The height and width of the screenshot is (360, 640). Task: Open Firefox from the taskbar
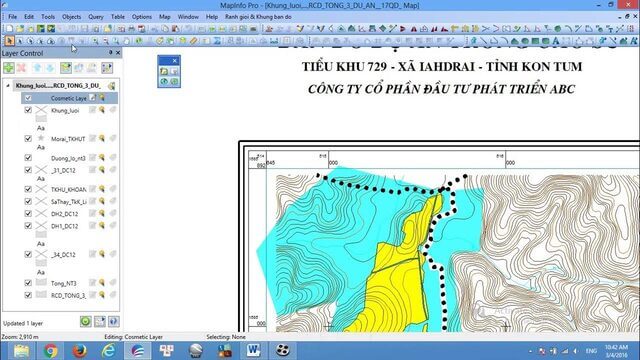click(x=80, y=351)
